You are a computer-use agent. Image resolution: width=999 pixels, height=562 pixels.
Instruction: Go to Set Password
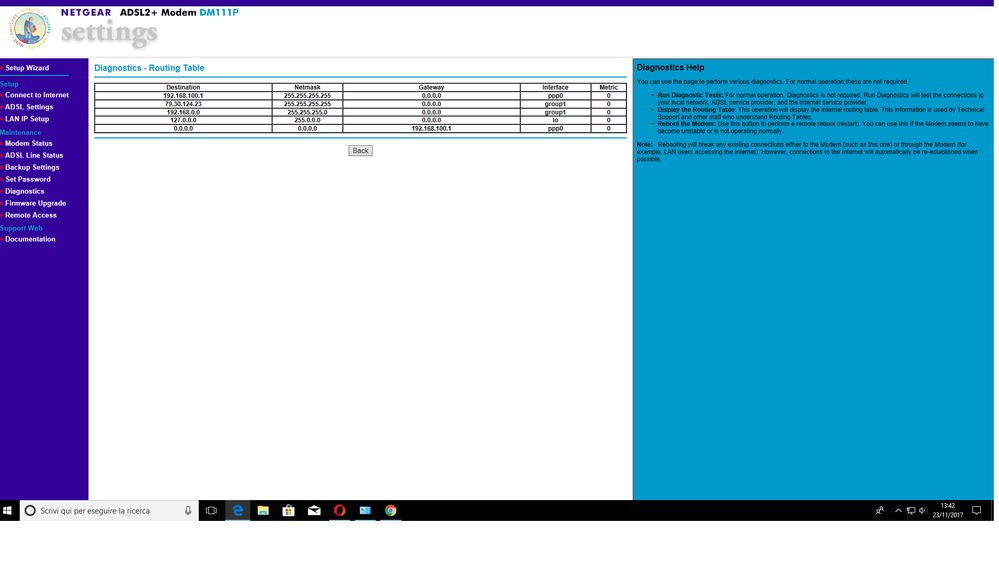point(27,180)
